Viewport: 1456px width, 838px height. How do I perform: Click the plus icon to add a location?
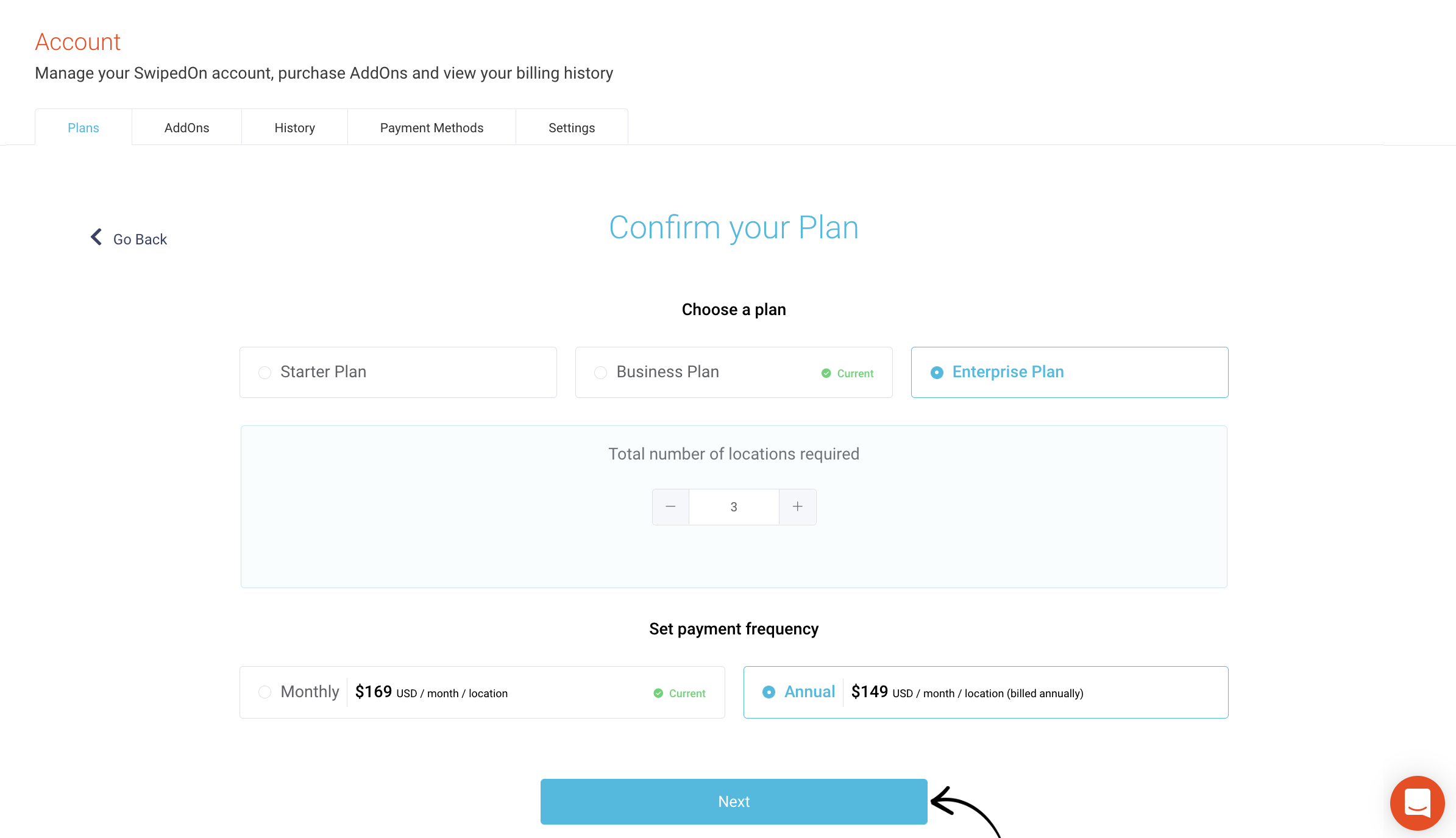click(x=797, y=506)
